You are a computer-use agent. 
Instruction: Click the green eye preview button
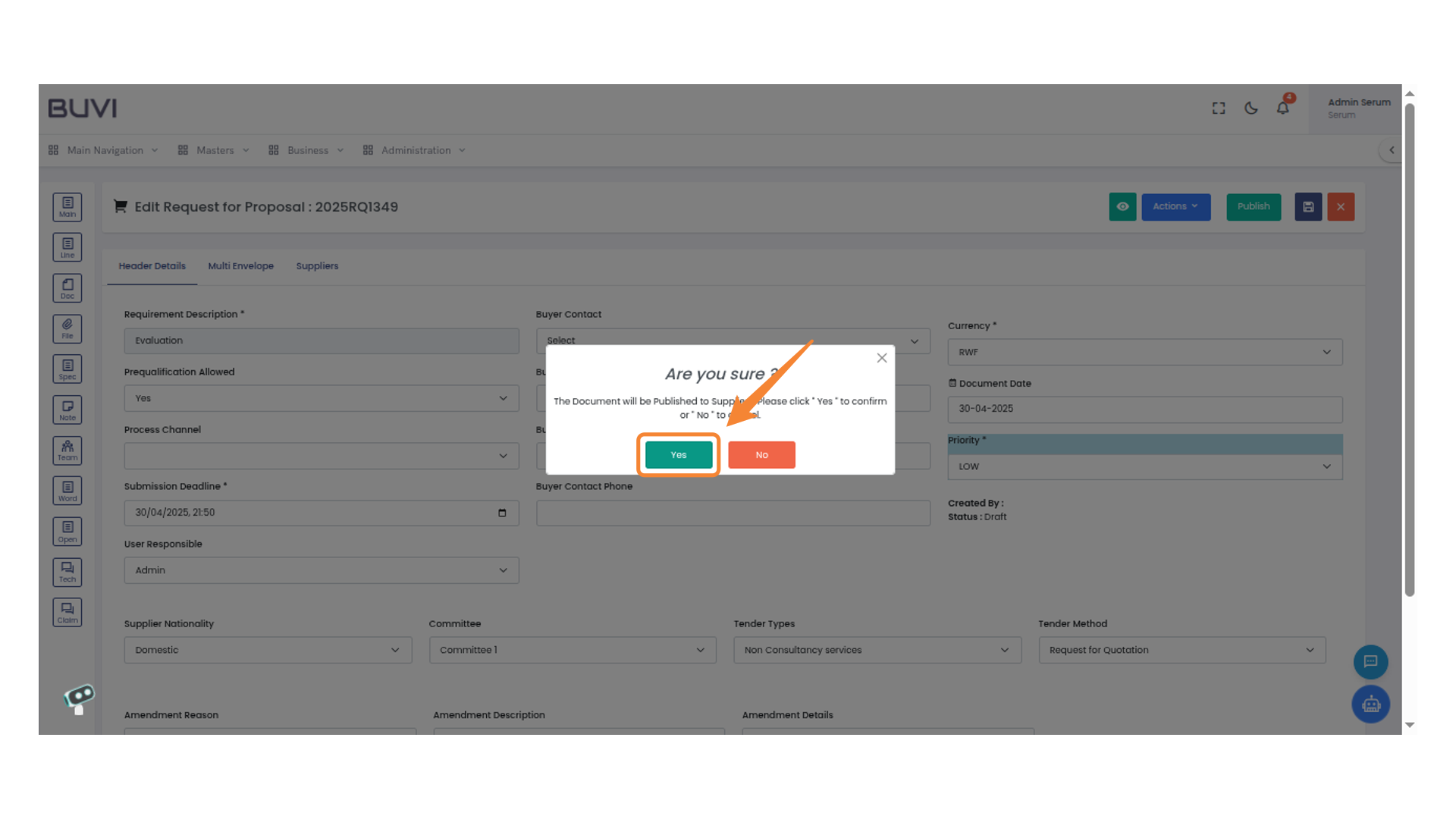pos(1122,207)
